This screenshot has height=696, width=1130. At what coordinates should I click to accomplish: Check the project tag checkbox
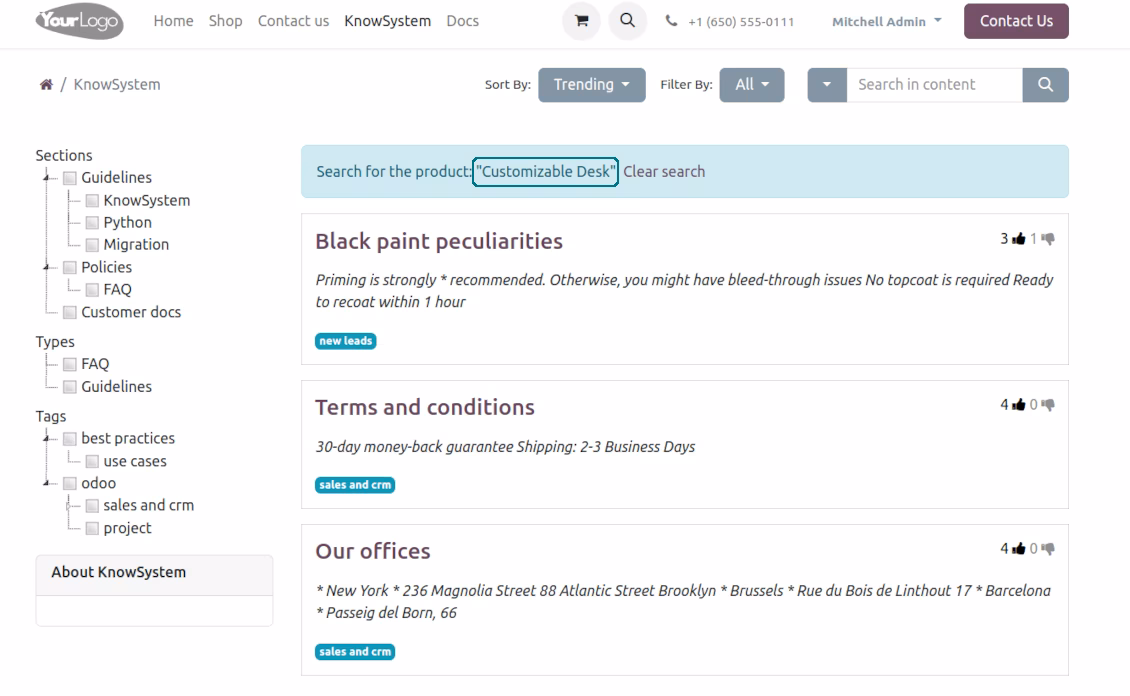92,529
